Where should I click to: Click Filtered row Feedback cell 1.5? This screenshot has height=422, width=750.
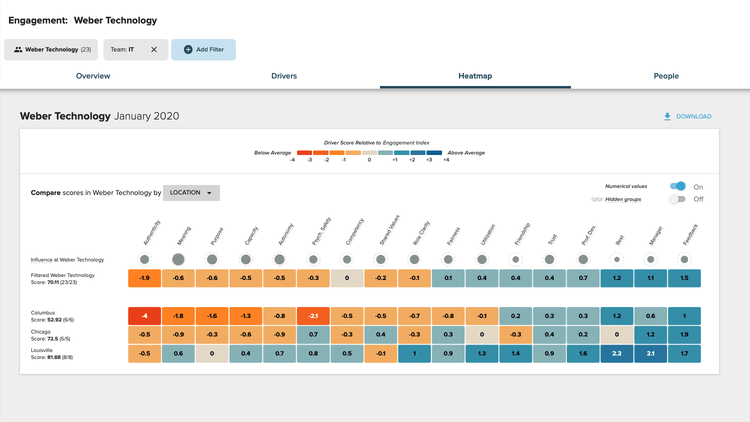click(684, 278)
